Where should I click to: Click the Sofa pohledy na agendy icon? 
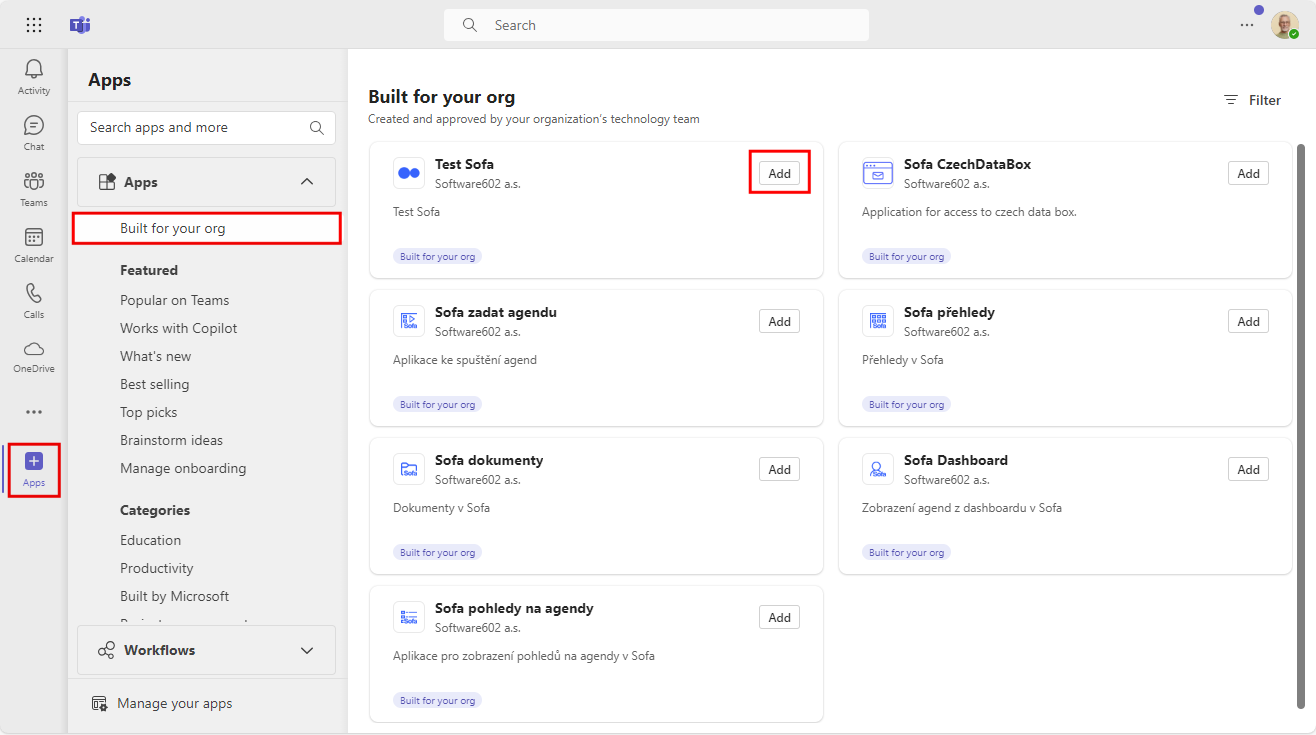point(409,617)
